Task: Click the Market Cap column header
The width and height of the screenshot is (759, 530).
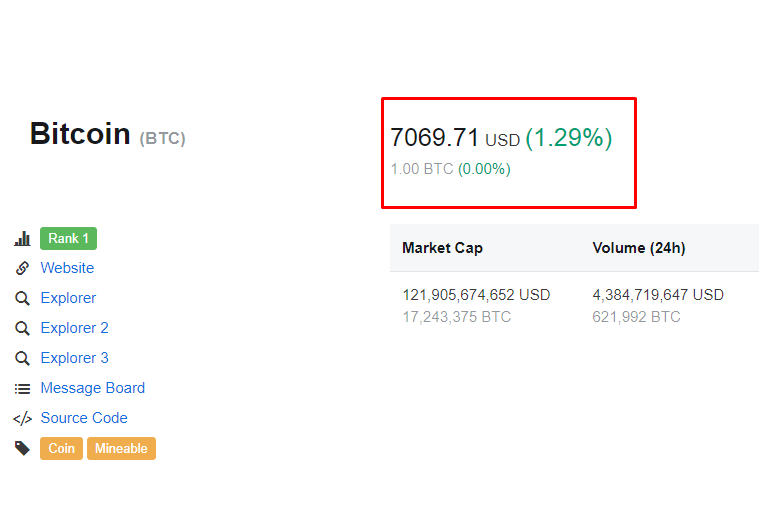Action: click(442, 248)
